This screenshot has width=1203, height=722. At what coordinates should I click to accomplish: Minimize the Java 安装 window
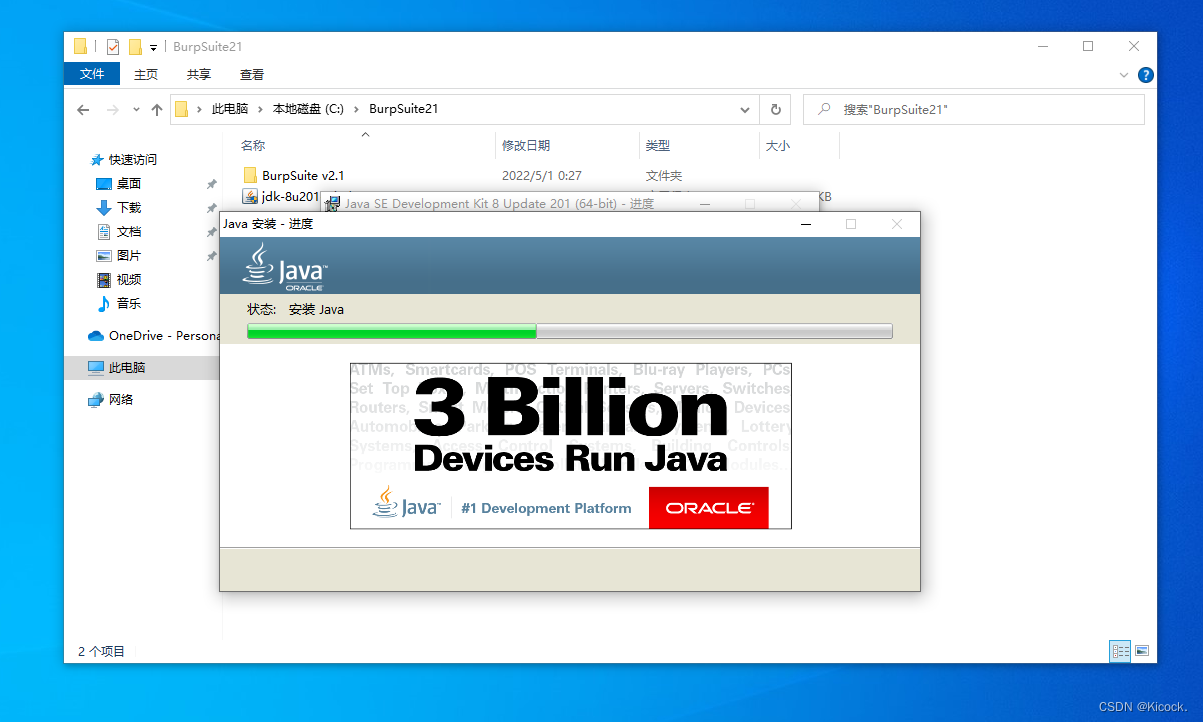[x=806, y=224]
